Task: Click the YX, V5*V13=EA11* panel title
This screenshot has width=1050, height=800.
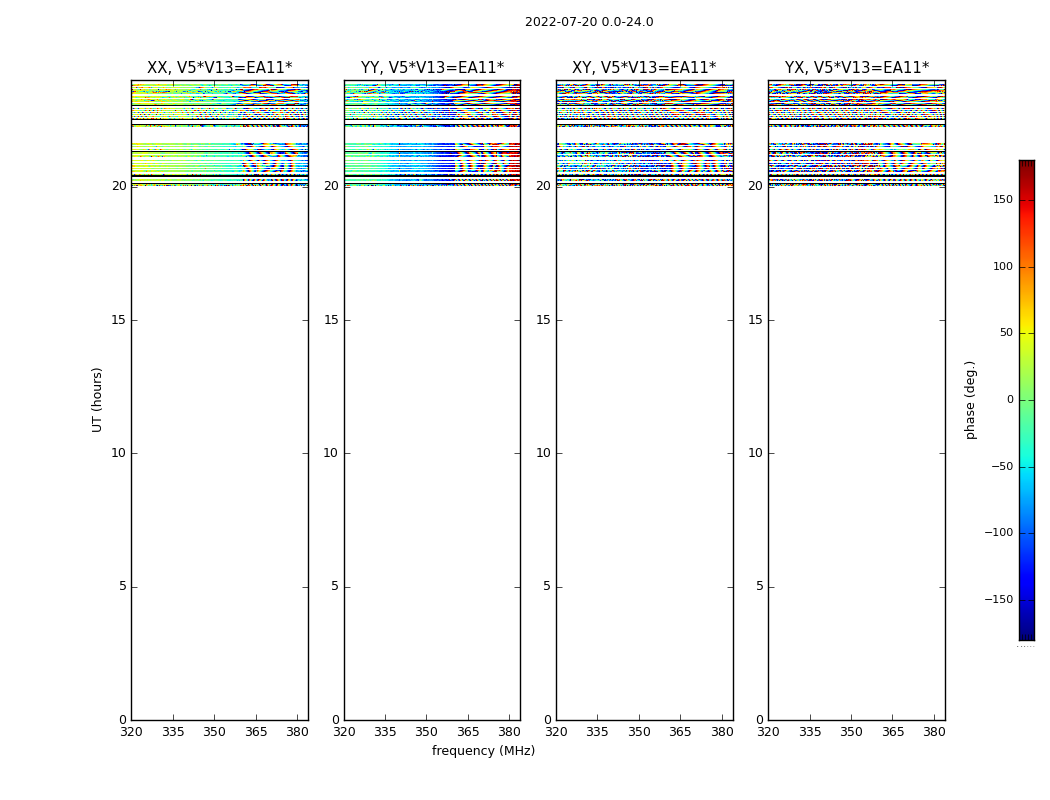Action: pos(856,68)
